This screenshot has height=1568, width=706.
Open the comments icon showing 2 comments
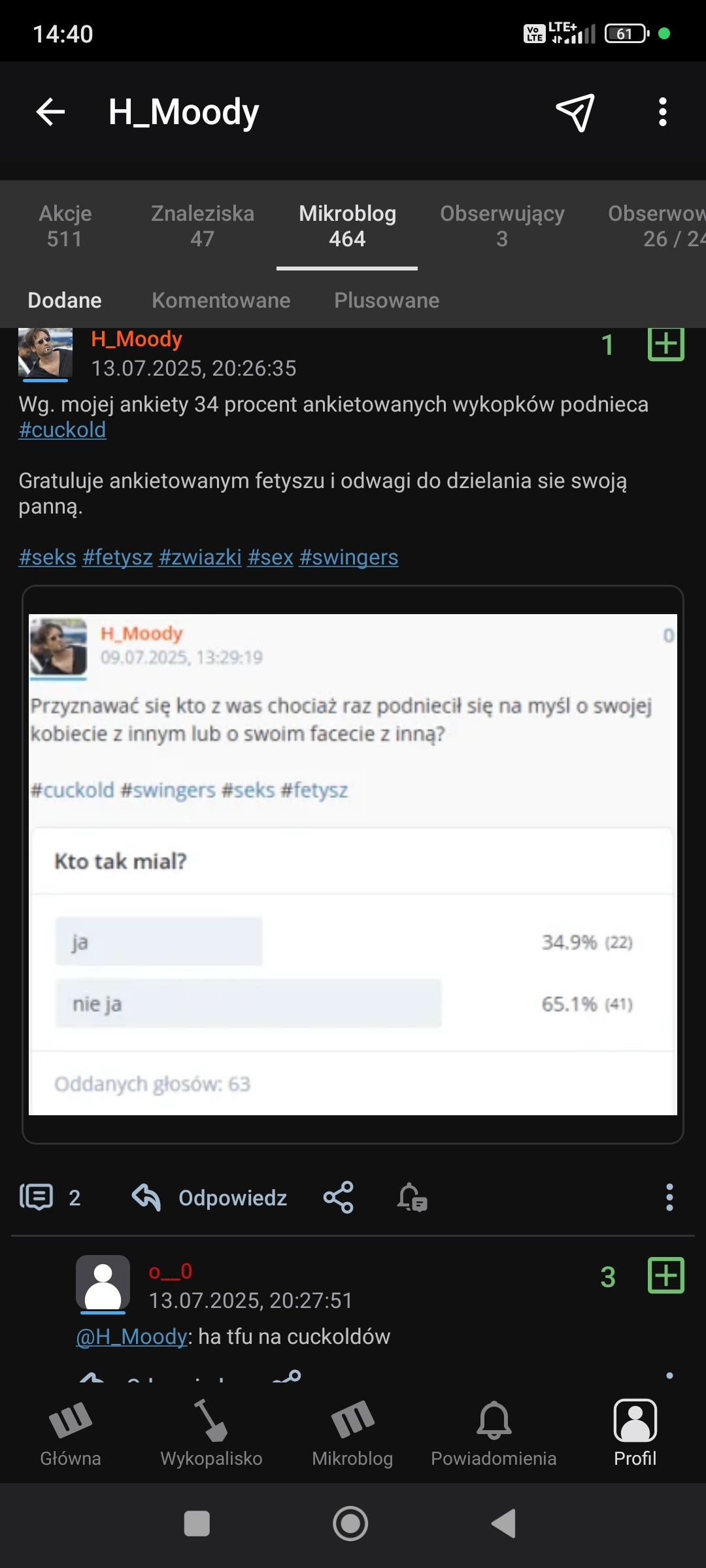pos(37,1198)
